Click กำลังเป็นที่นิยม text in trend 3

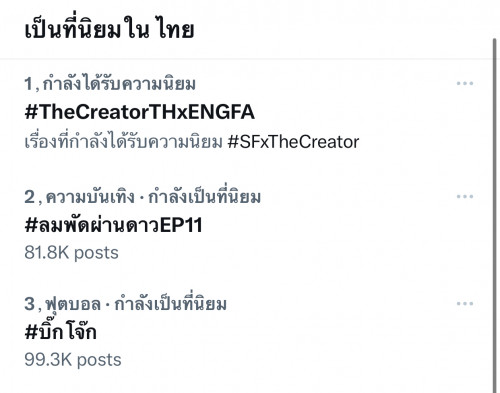click(x=170, y=304)
